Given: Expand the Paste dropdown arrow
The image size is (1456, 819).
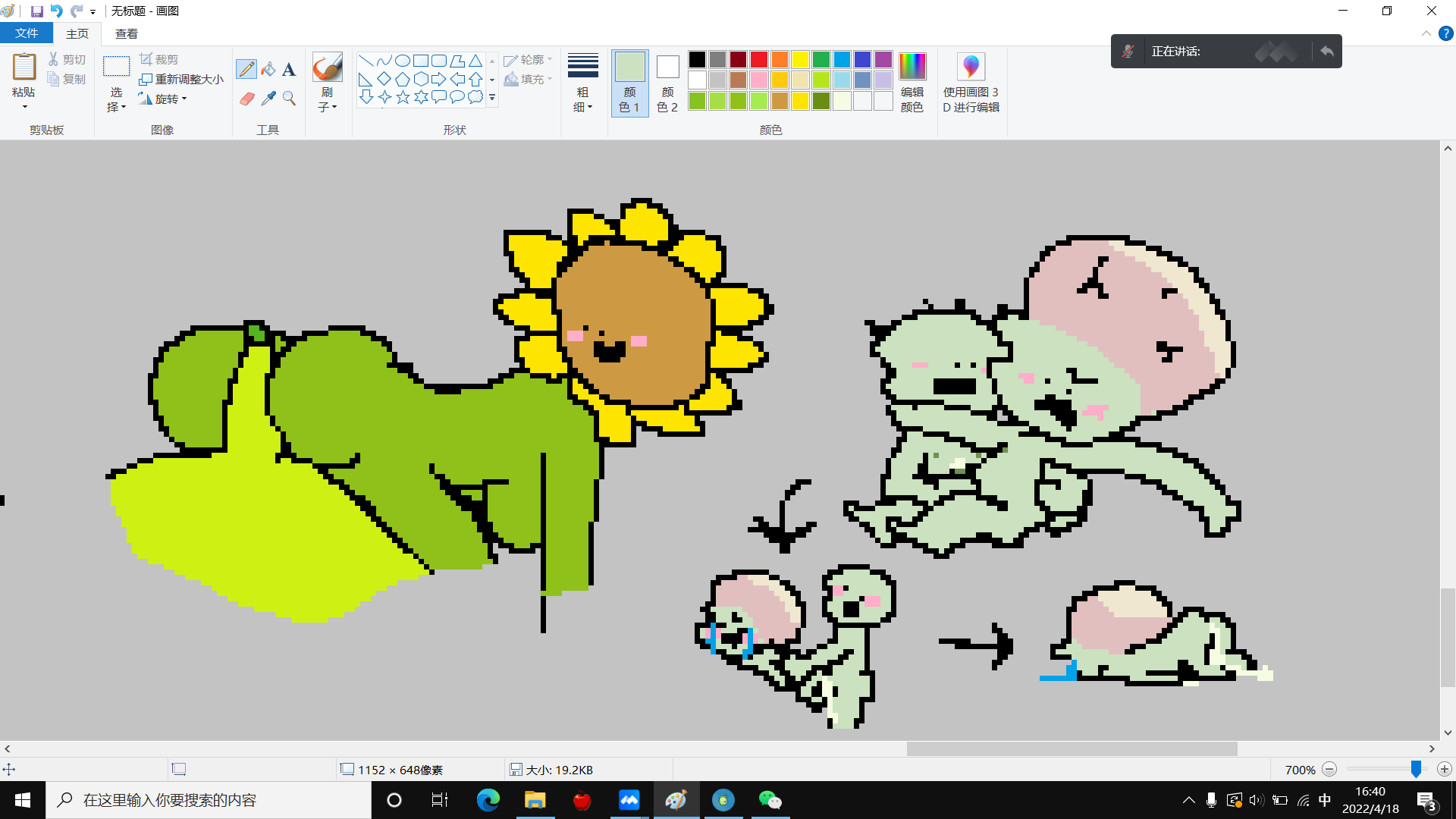Looking at the screenshot, I should (x=24, y=107).
